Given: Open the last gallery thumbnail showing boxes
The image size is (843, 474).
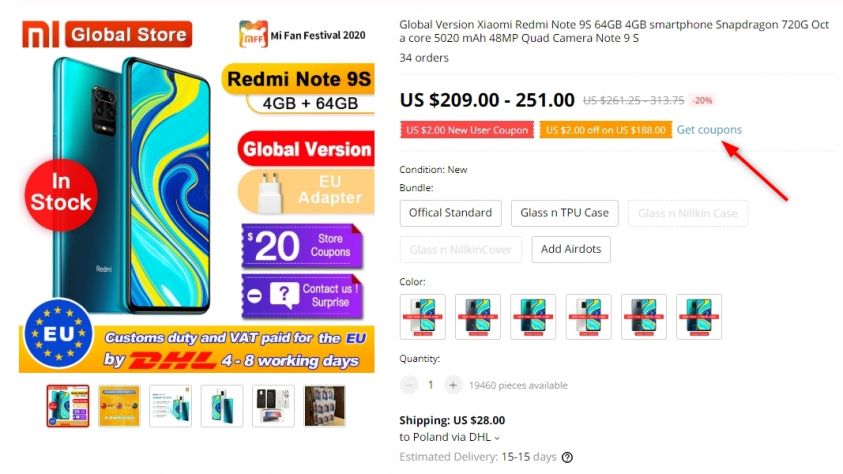Looking at the screenshot, I should pyautogui.click(x=325, y=406).
